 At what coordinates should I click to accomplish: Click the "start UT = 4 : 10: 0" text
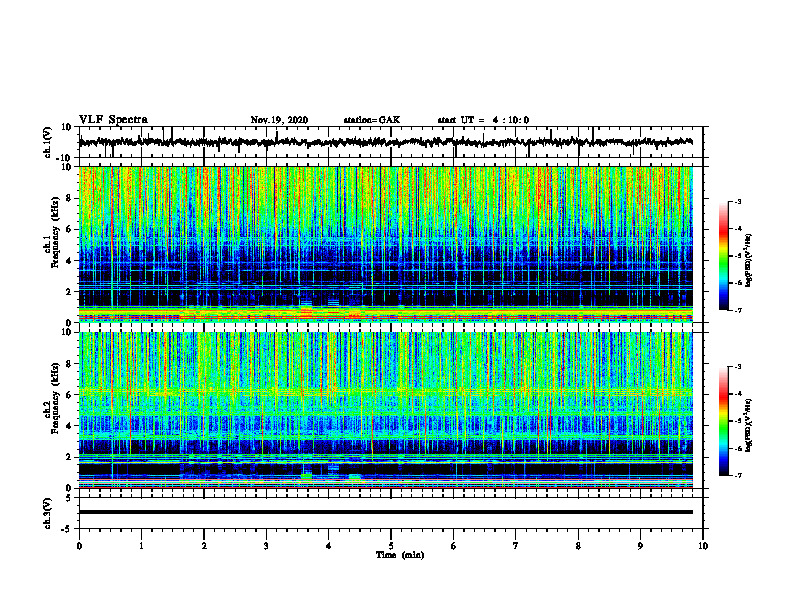(483, 120)
